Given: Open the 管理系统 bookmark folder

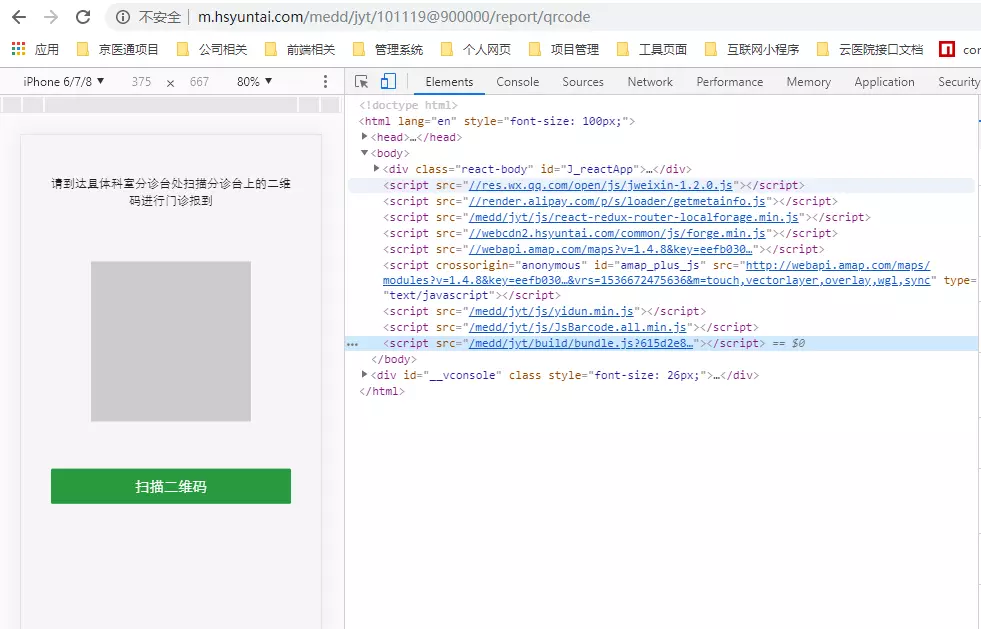Looking at the screenshot, I should pos(388,49).
